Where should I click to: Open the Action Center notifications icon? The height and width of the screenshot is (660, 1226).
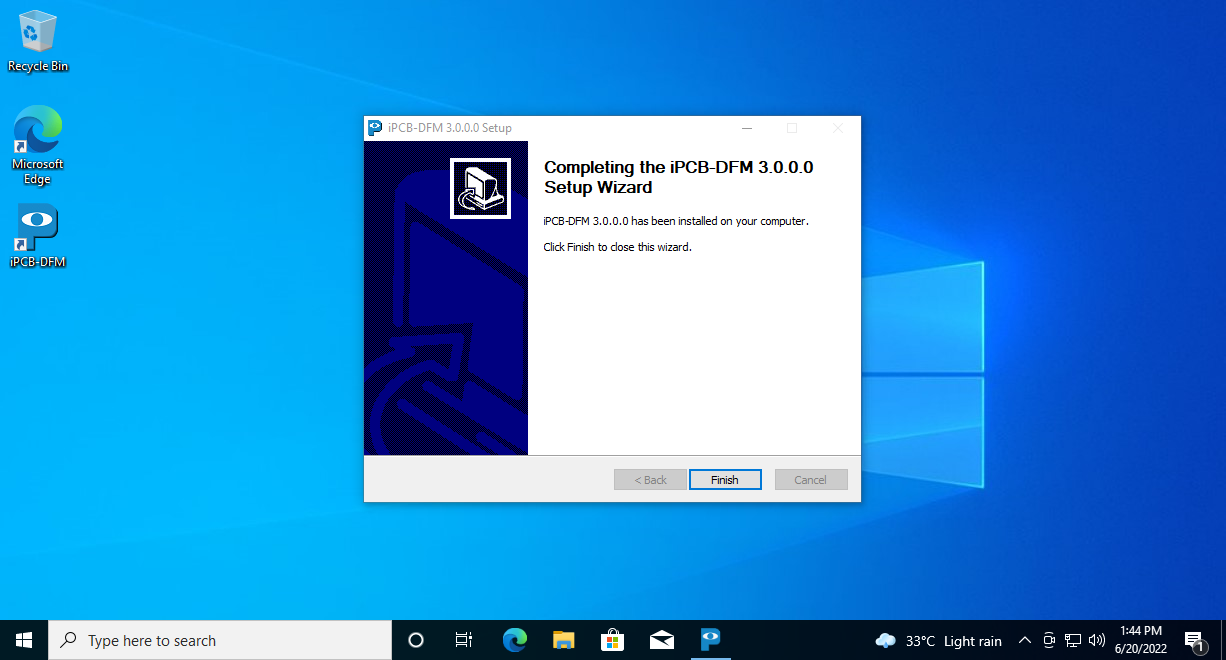1193,640
